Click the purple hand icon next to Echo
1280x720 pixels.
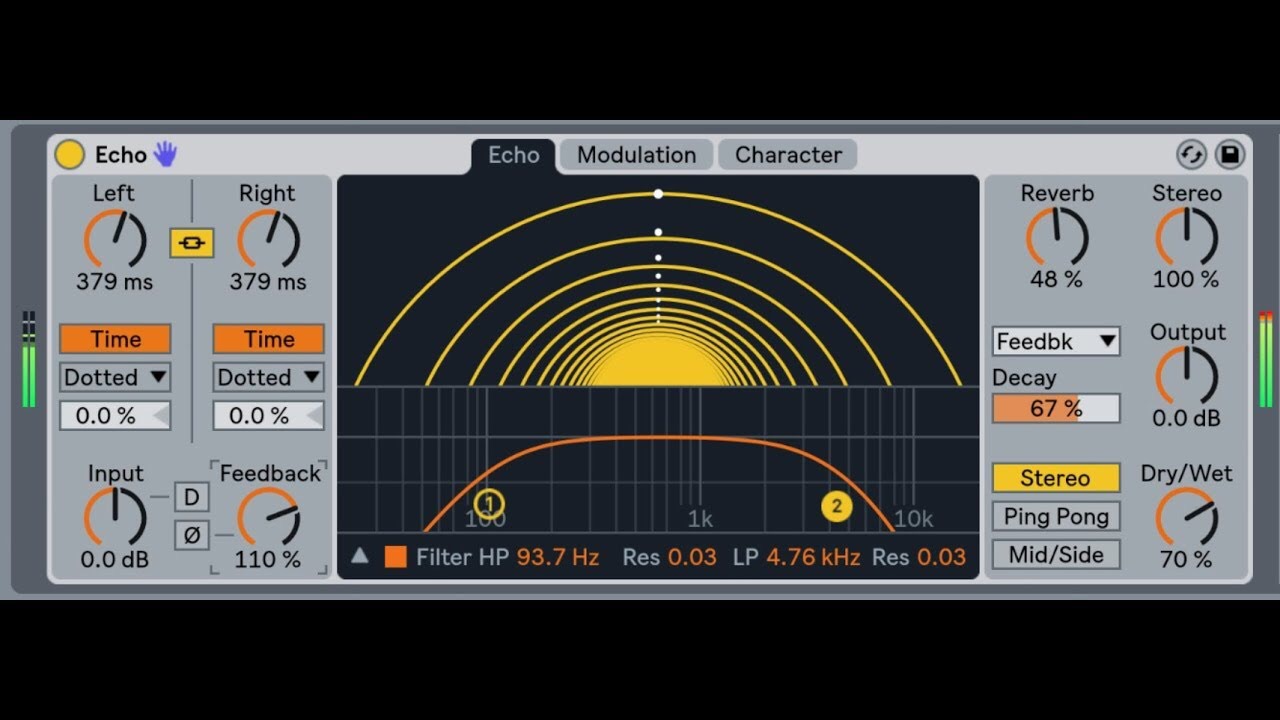click(165, 154)
